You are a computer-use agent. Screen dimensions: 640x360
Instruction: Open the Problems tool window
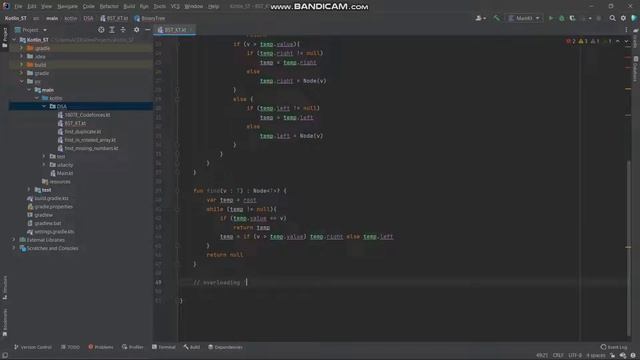[x=100, y=347]
